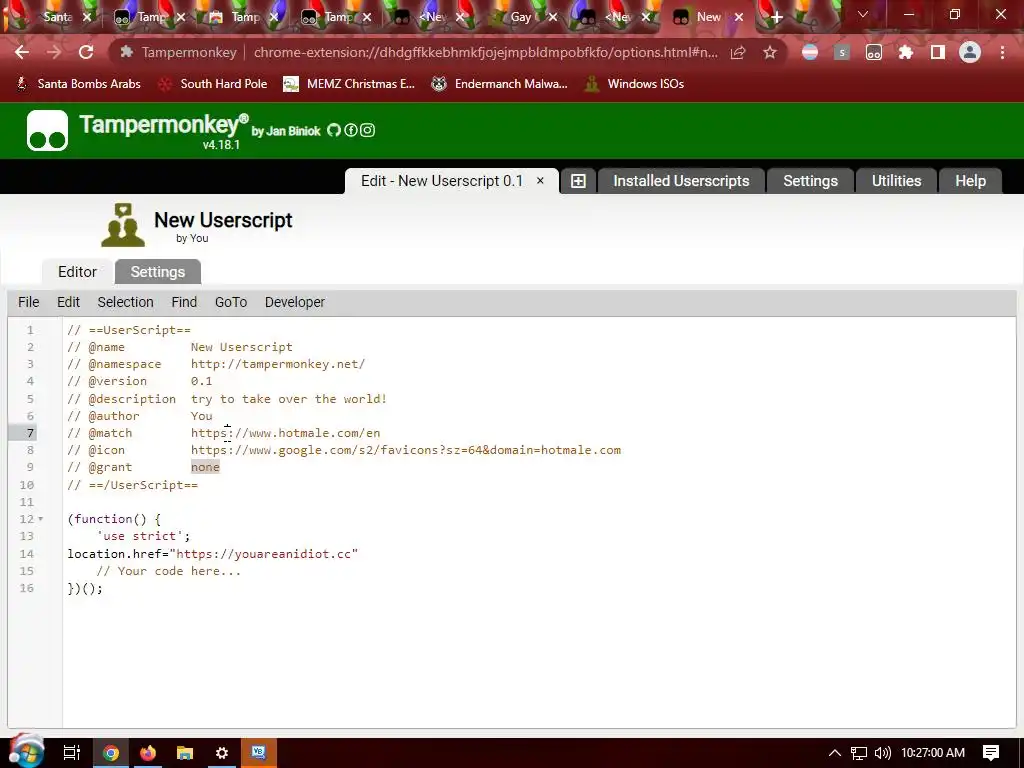1024x768 pixels.
Task: Click the @icon favicon URL line
Action: [x=406, y=450]
